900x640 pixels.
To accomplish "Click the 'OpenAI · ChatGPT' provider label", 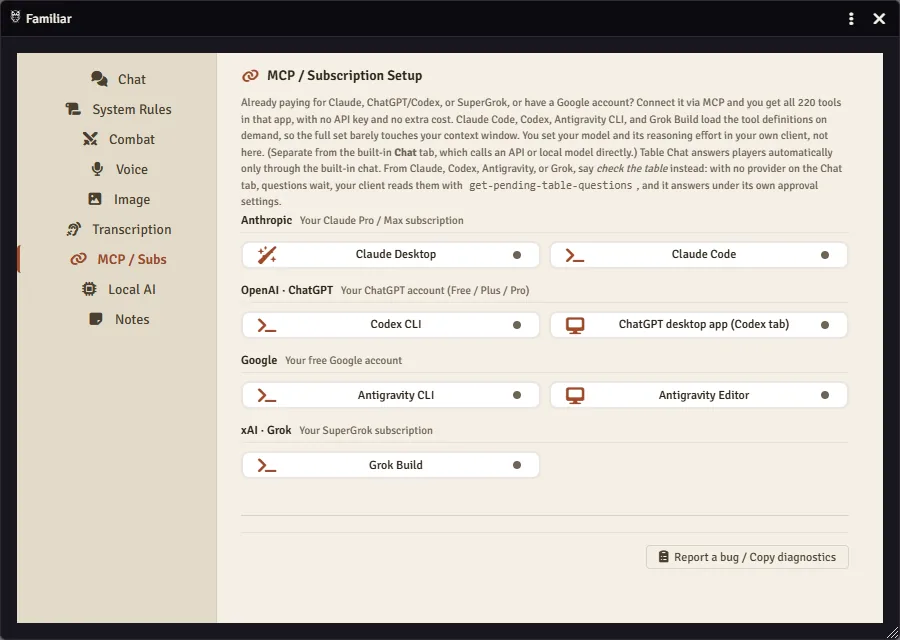I will 287,290.
